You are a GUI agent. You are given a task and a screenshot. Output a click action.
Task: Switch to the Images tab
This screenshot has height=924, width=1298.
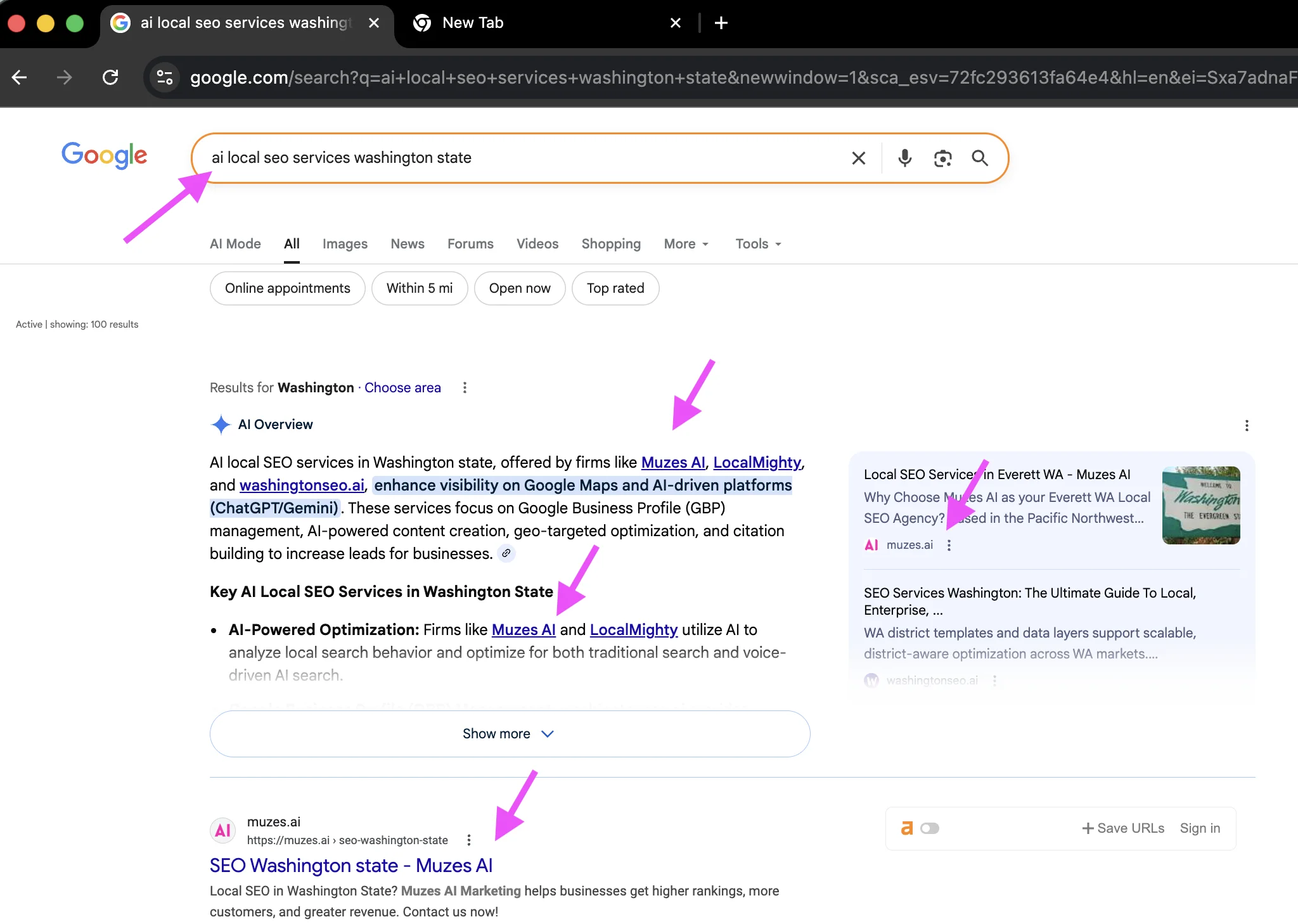coord(345,244)
